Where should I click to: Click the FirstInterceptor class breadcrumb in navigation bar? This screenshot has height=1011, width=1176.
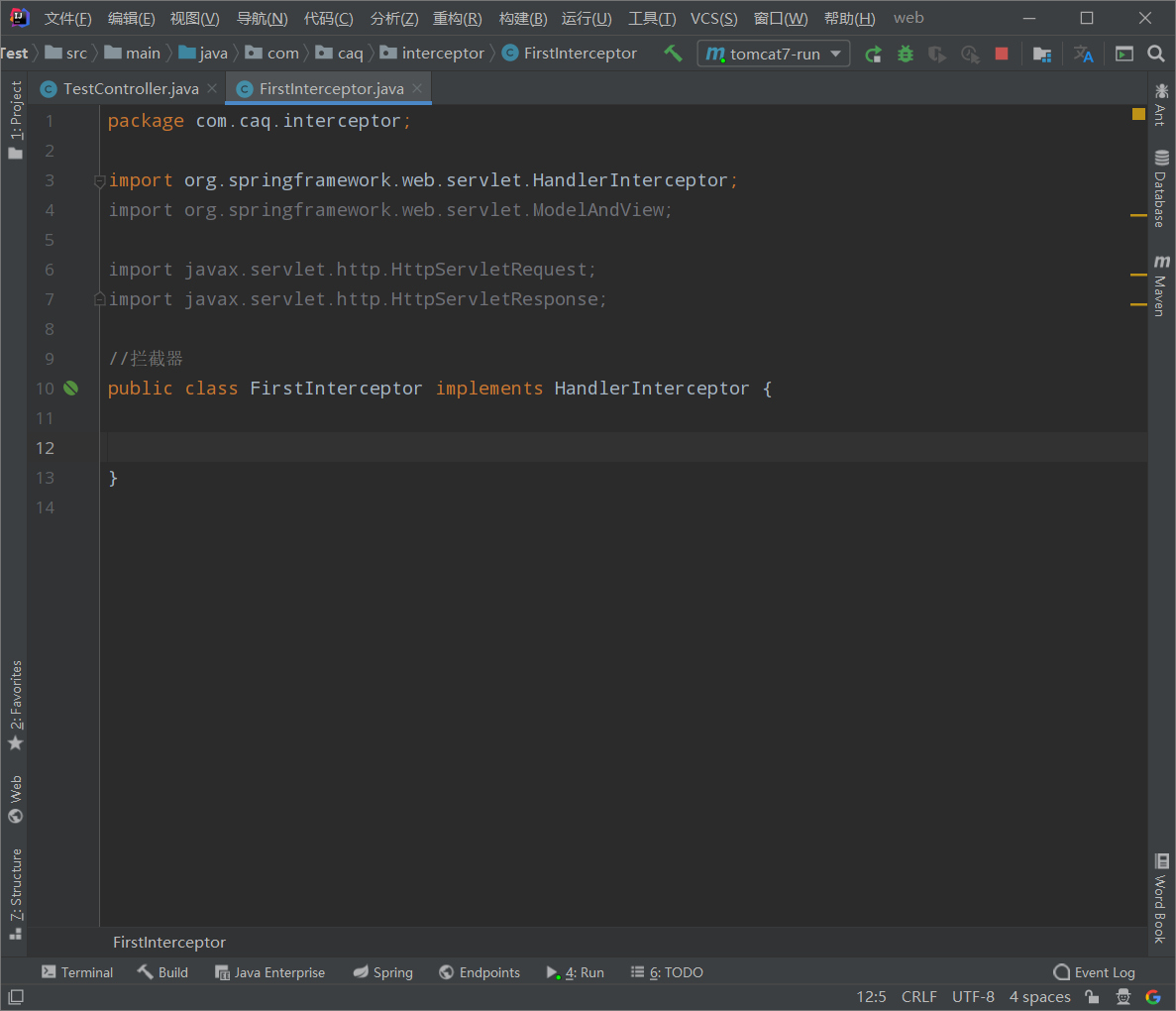[x=570, y=54]
